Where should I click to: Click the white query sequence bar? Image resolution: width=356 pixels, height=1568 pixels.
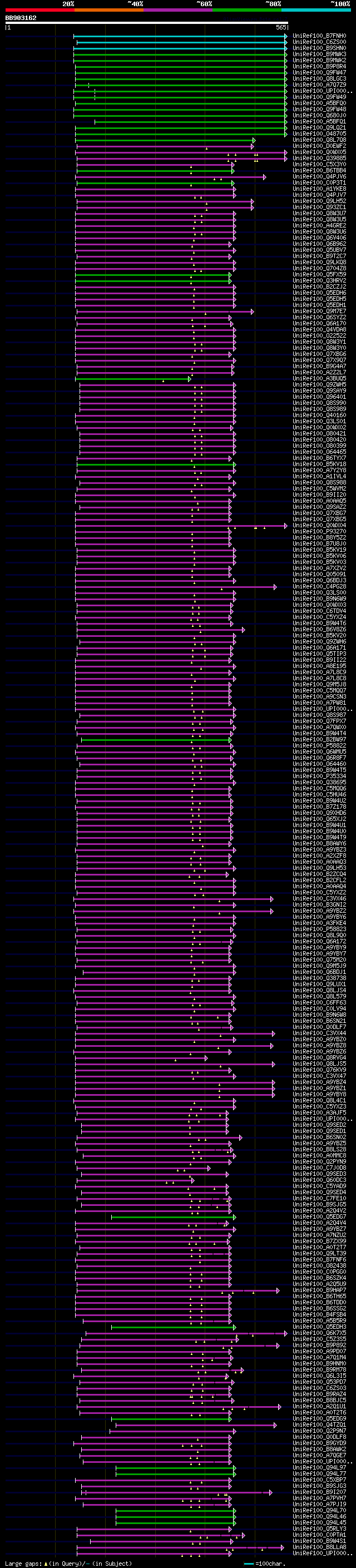click(147, 23)
